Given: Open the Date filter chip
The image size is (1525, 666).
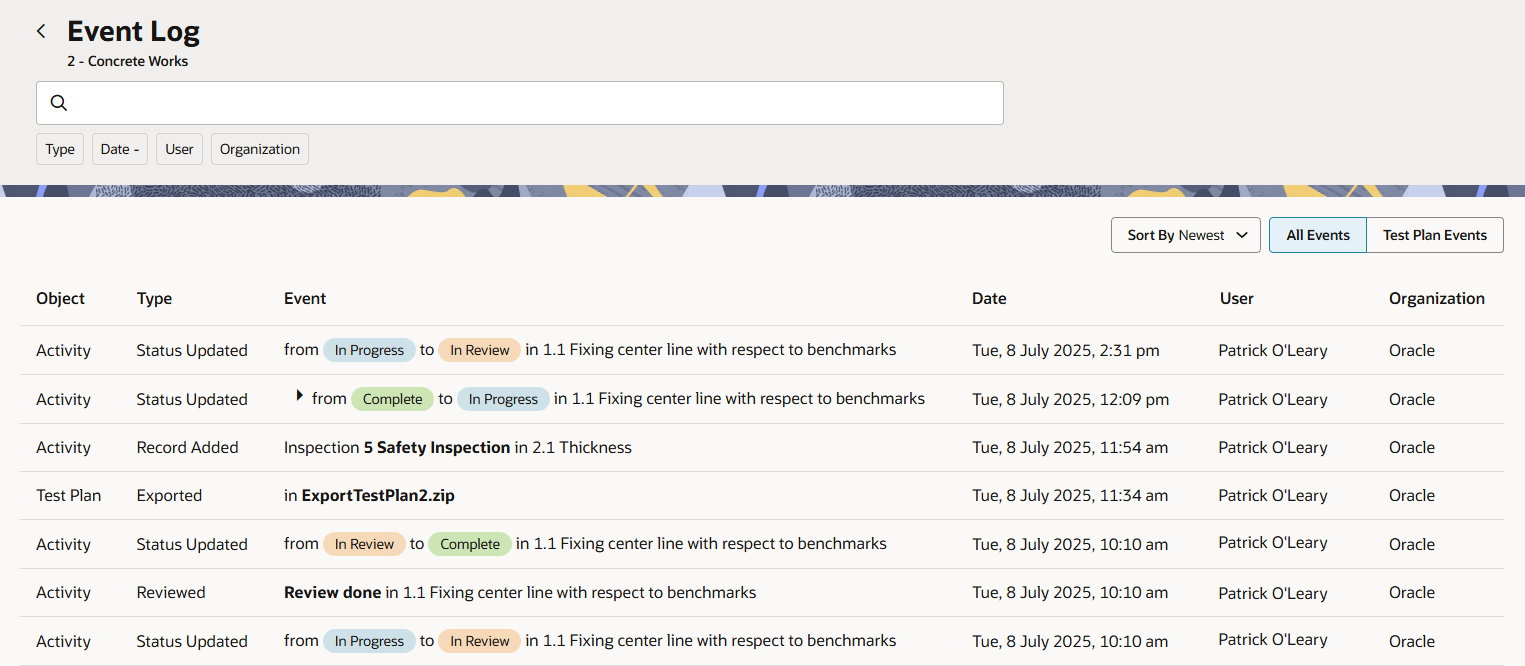Looking at the screenshot, I should [120, 149].
